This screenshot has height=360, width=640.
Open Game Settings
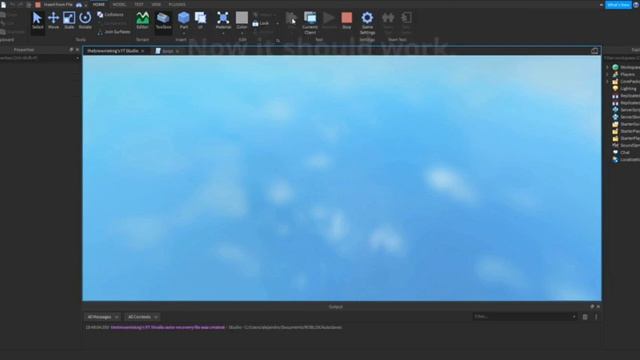pyautogui.click(x=367, y=23)
